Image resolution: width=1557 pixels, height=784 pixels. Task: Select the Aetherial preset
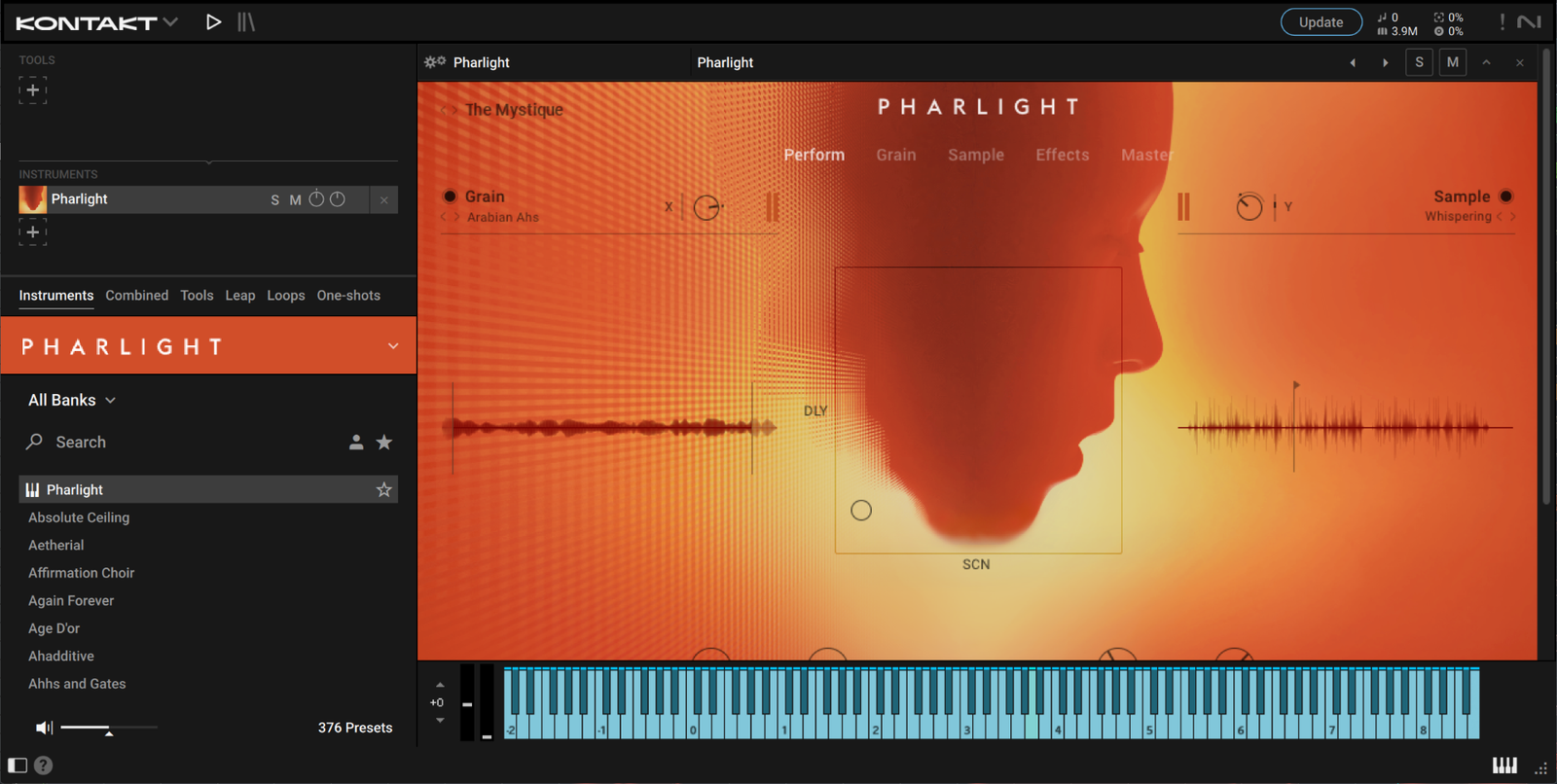(x=56, y=546)
